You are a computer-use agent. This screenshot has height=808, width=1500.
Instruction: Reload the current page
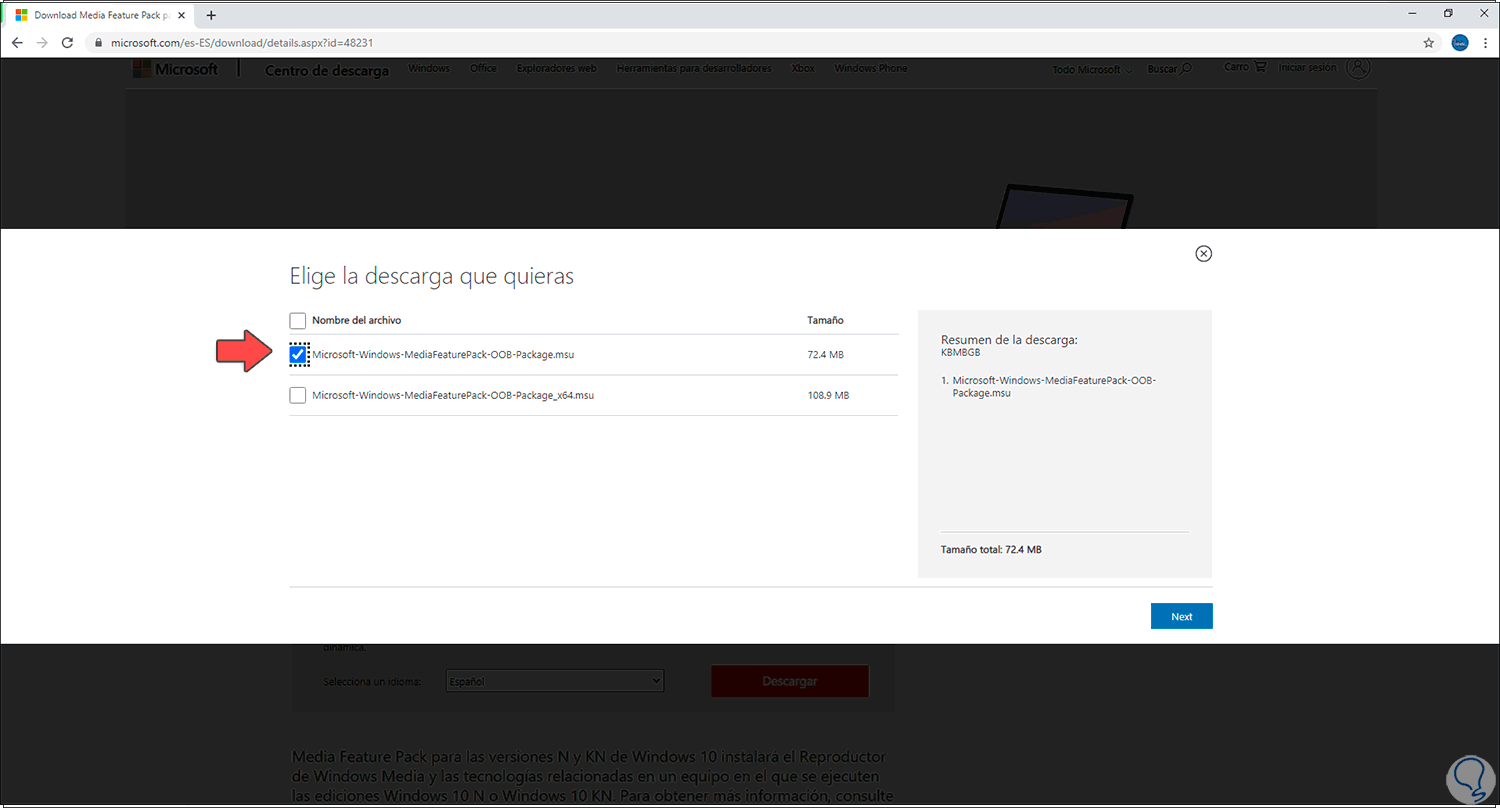pos(67,43)
